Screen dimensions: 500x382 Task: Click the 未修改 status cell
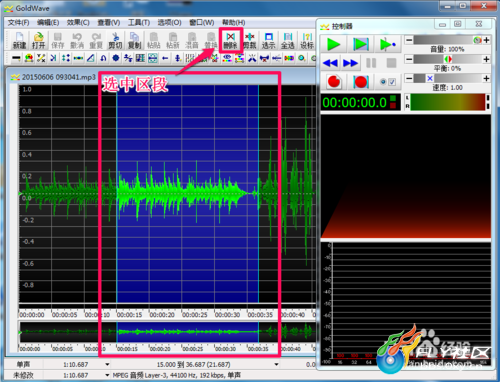pos(23,375)
